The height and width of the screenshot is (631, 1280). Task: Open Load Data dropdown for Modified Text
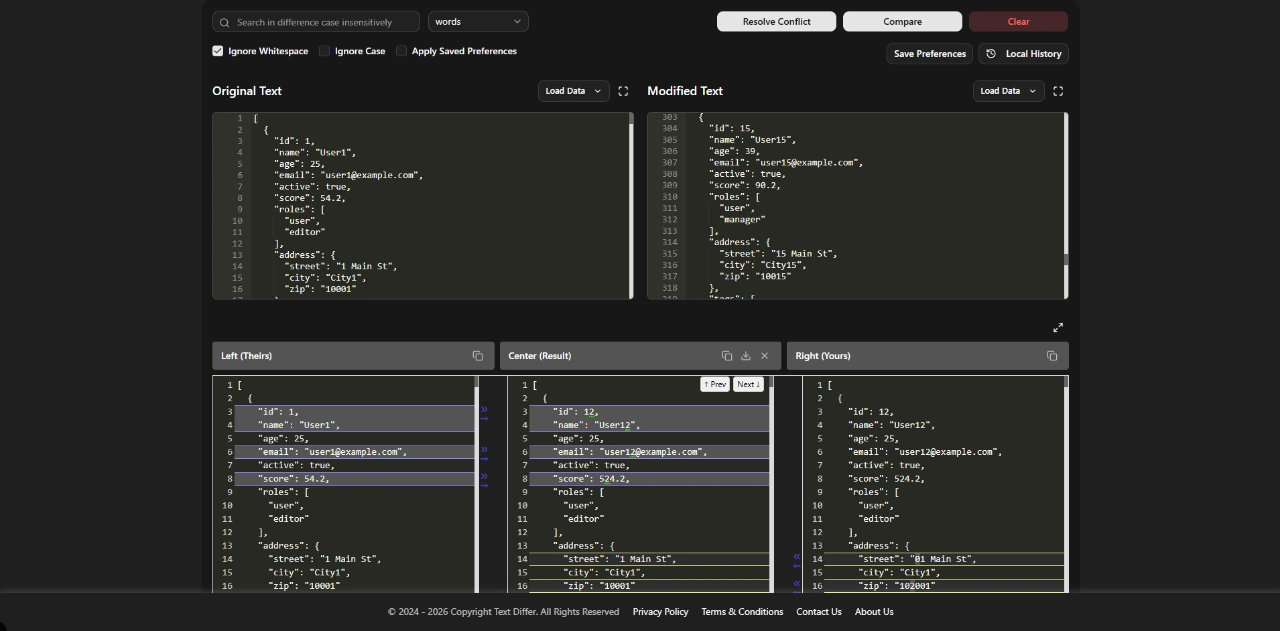[1008, 91]
